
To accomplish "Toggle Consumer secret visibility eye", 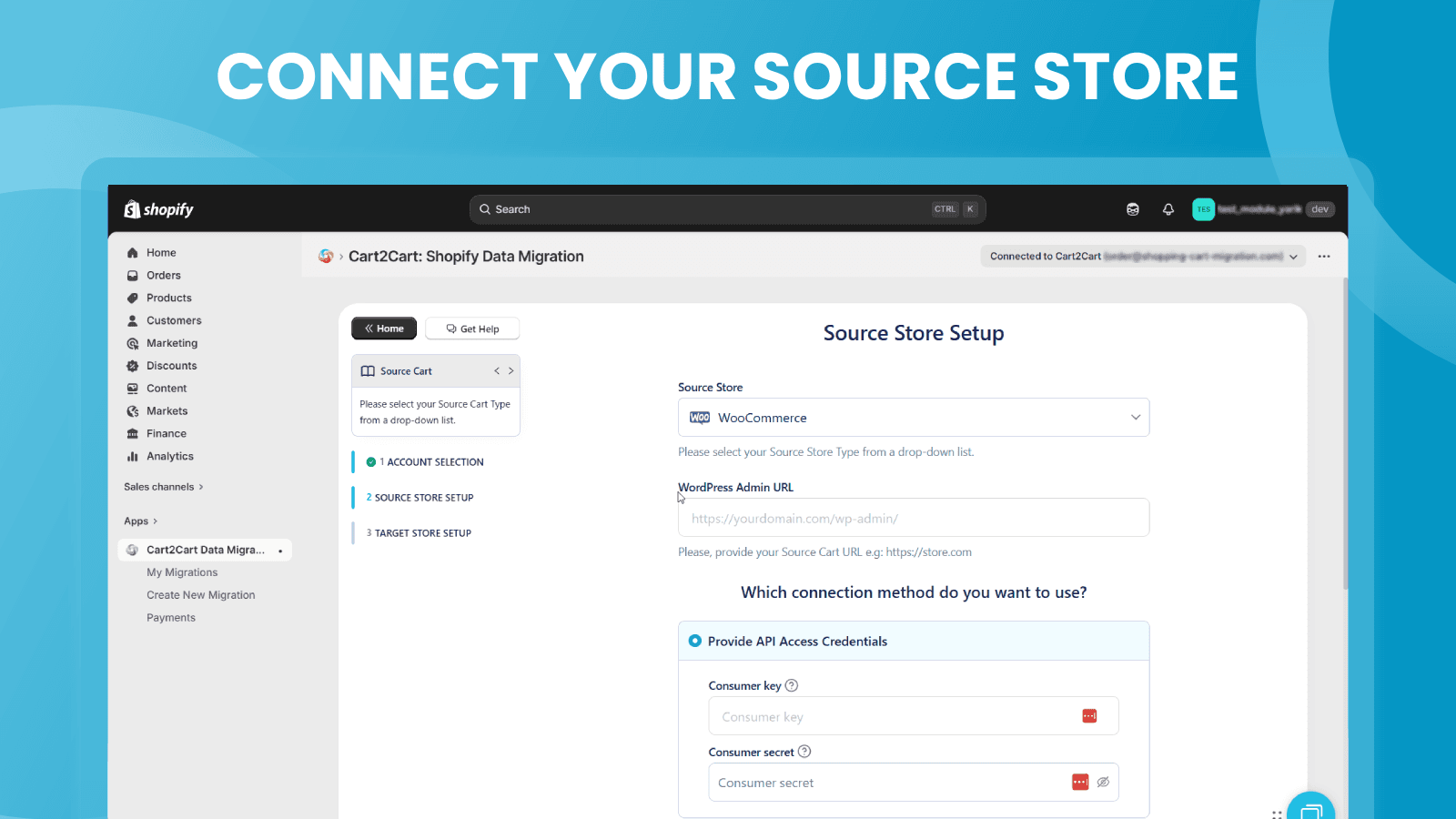I will tap(1103, 783).
